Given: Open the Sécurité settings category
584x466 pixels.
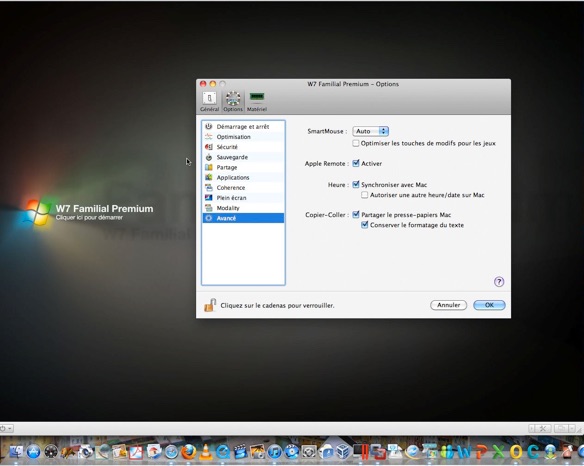Looking at the screenshot, I should point(243,147).
